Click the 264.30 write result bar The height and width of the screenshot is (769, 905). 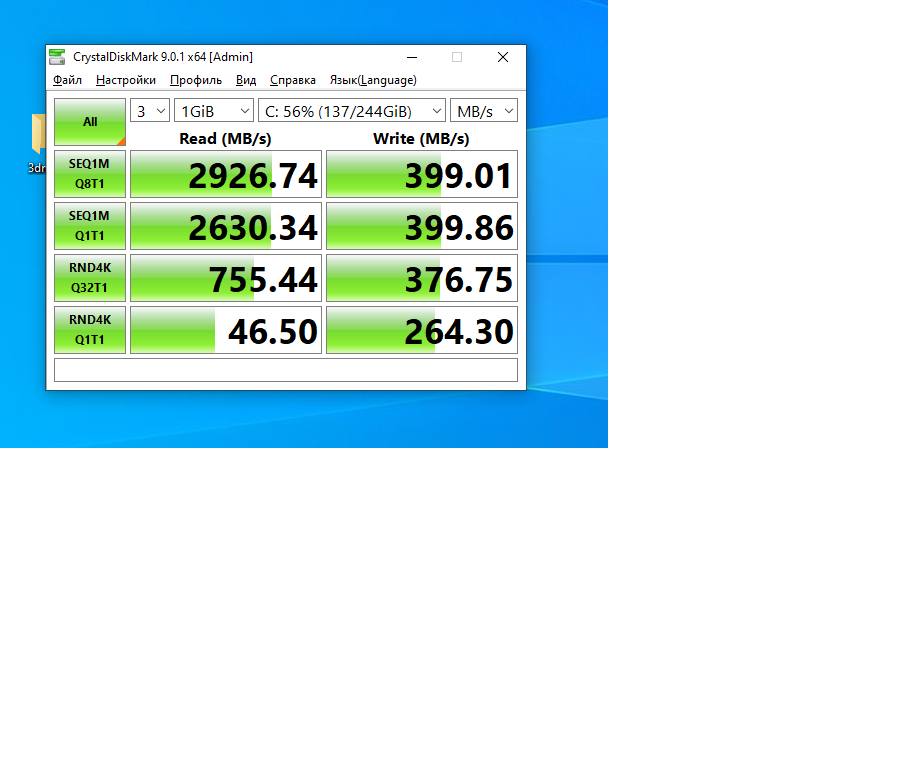point(422,331)
